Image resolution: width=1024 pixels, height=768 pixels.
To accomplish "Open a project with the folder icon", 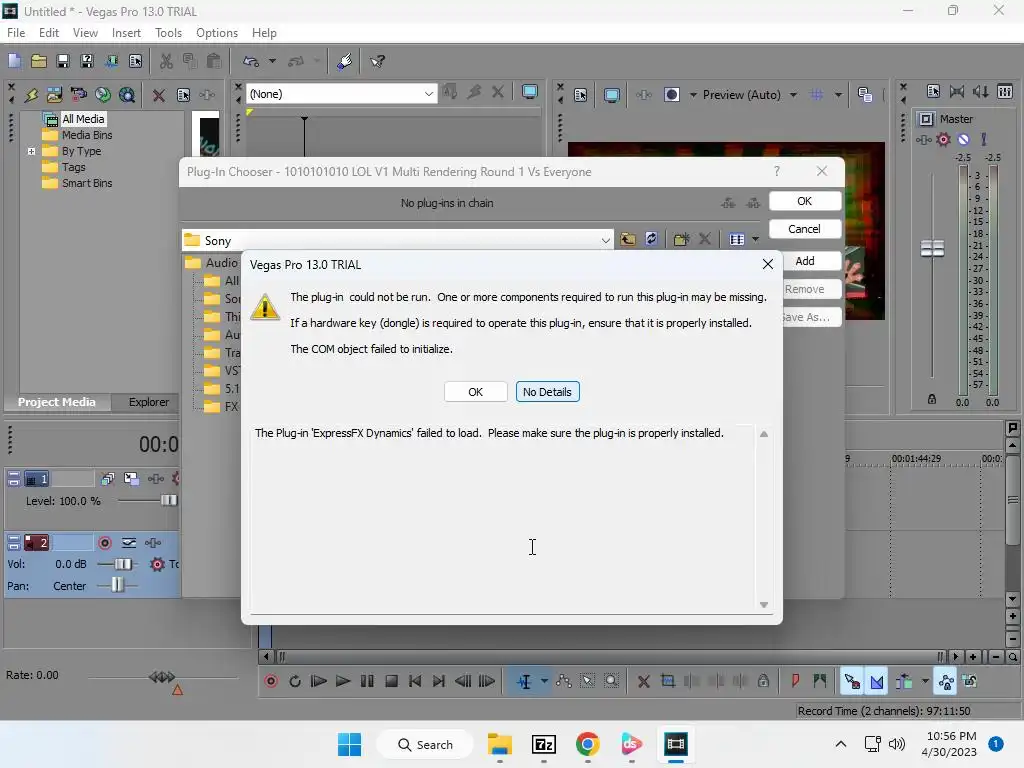I will pyautogui.click(x=39, y=61).
